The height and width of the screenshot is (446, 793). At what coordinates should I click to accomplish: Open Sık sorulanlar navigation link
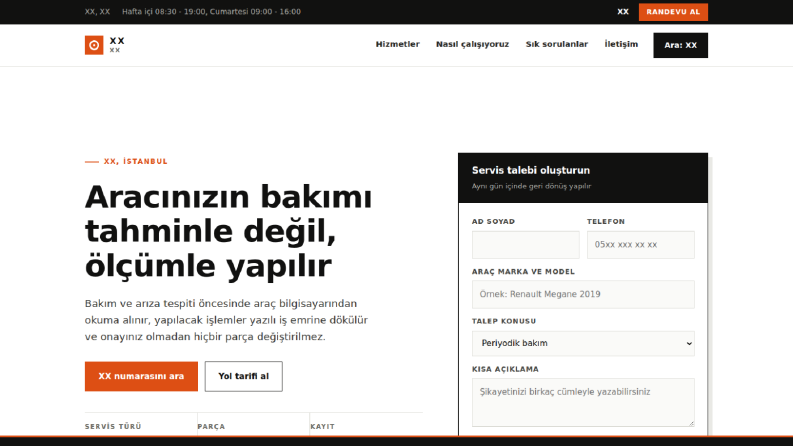(x=557, y=44)
